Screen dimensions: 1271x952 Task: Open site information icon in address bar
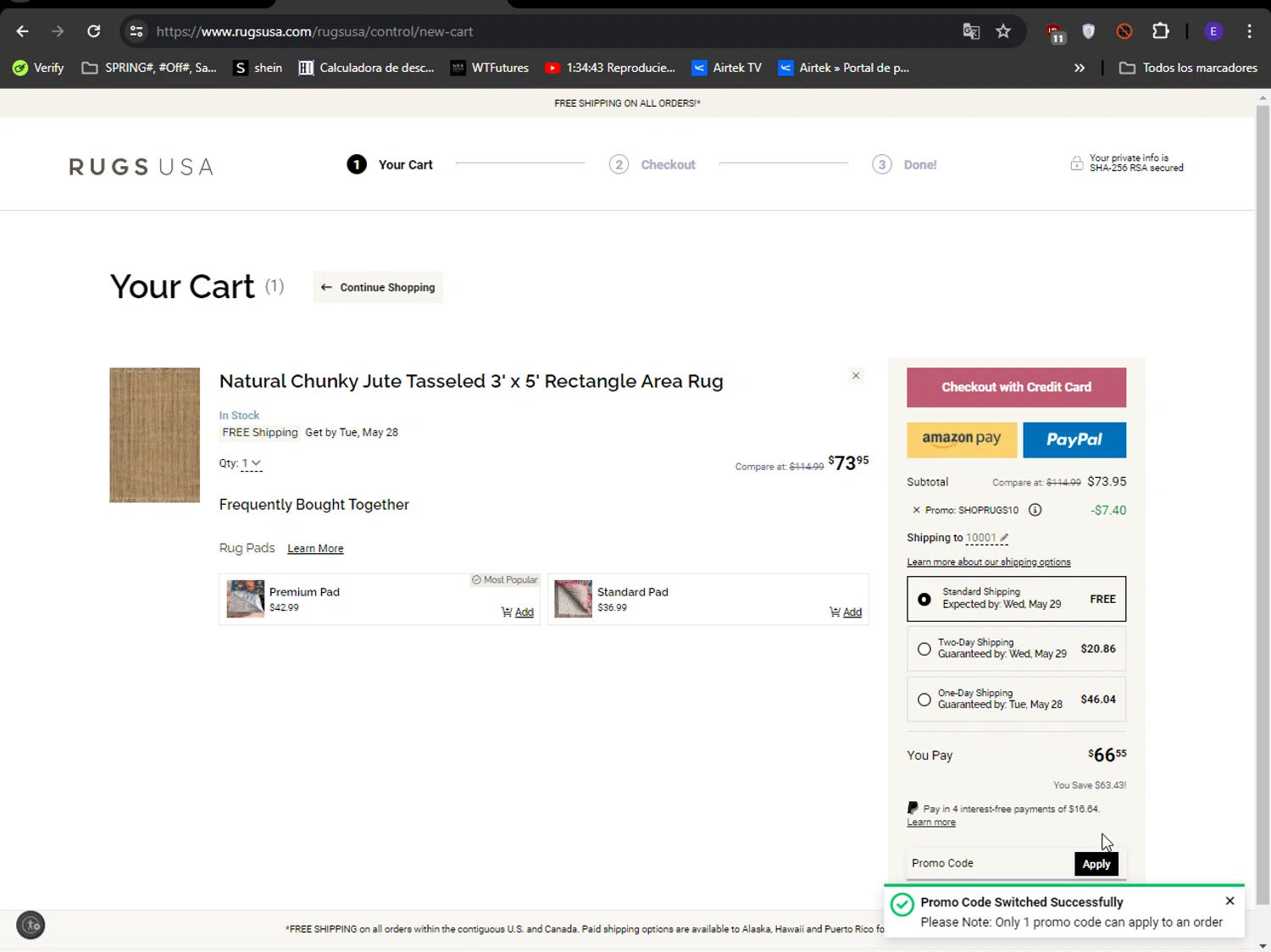(x=136, y=31)
